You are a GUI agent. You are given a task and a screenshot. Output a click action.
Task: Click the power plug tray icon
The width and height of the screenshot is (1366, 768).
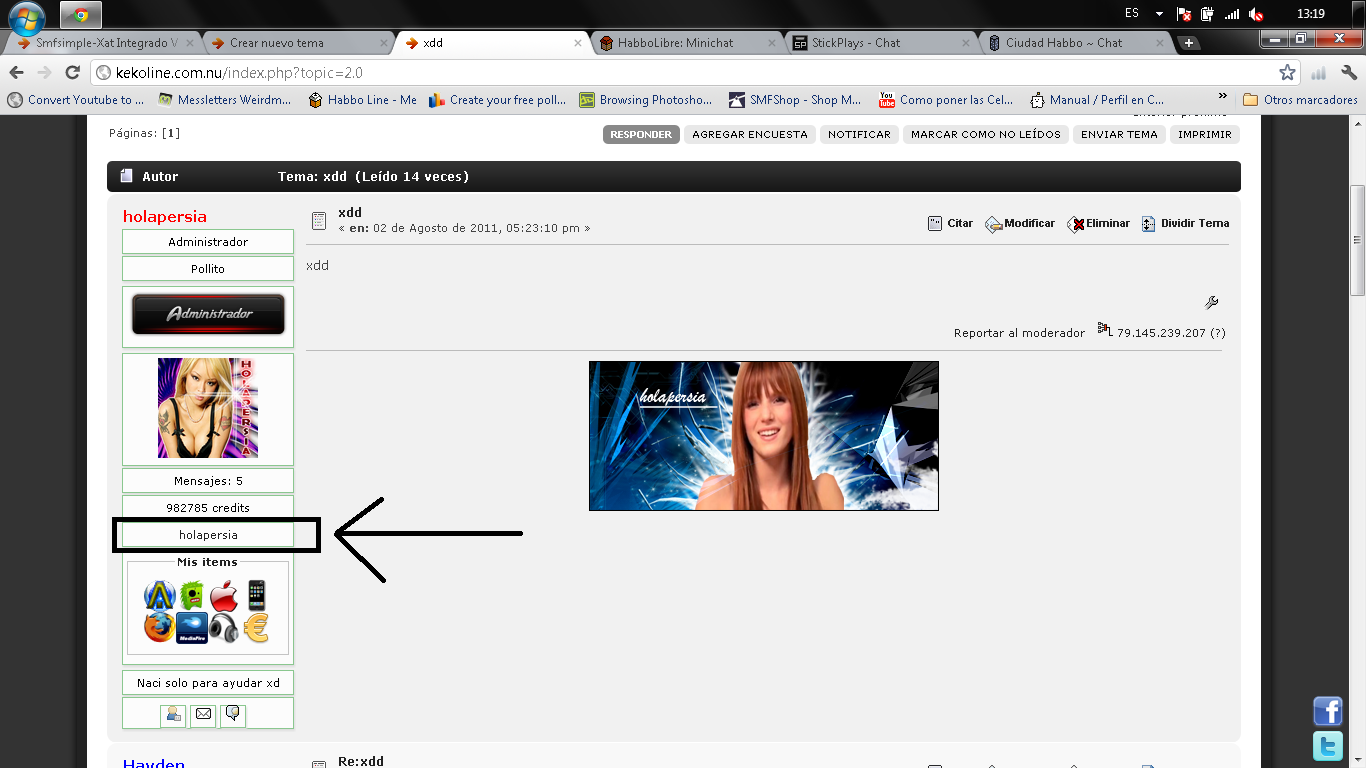pyautogui.click(x=1208, y=14)
